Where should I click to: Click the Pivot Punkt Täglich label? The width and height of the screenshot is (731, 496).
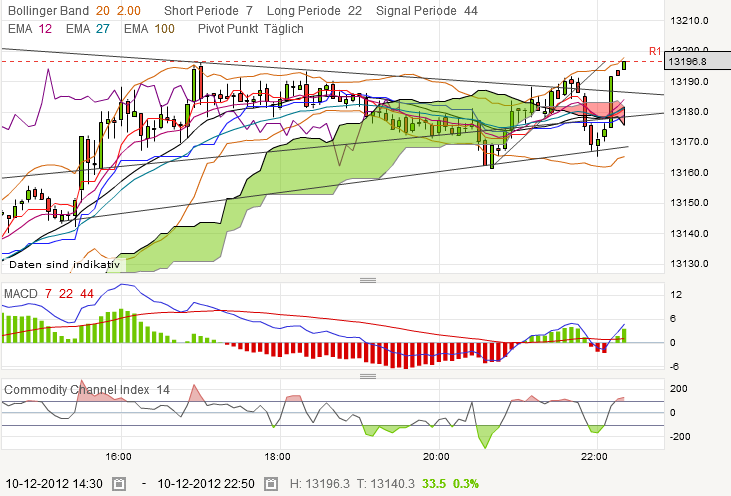click(250, 29)
